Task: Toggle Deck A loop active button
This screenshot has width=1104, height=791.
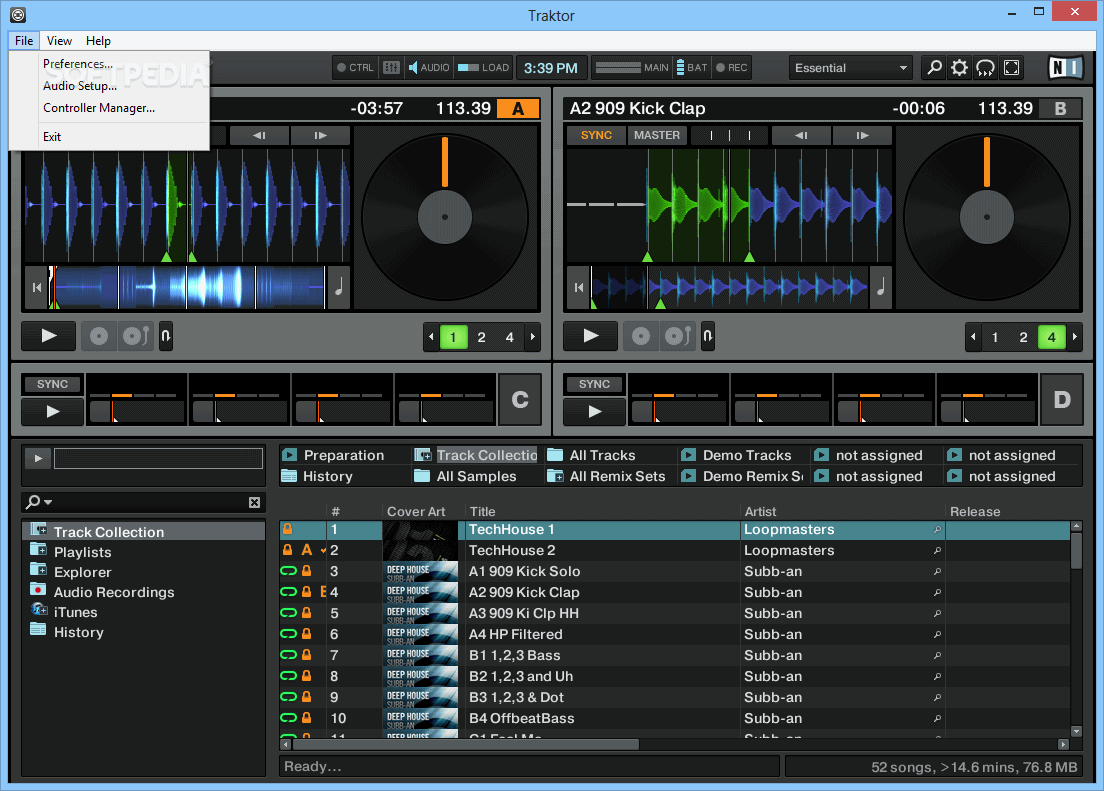Action: point(166,336)
